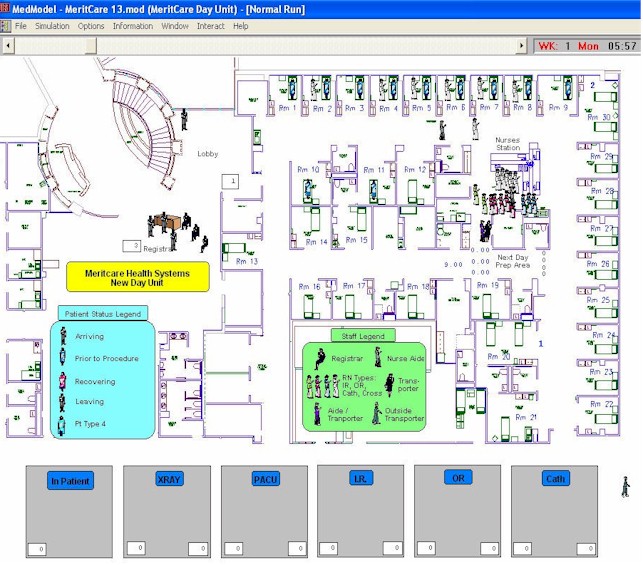The image size is (643, 565).
Task: Click the Nurse Aide icon in Staff Legend
Action: [378, 355]
